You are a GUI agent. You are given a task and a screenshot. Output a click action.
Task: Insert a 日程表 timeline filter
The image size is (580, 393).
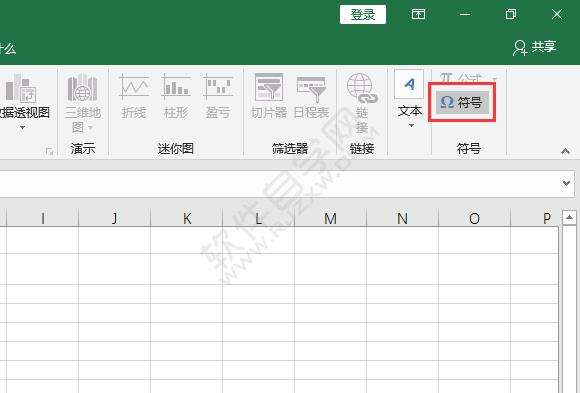[311, 96]
